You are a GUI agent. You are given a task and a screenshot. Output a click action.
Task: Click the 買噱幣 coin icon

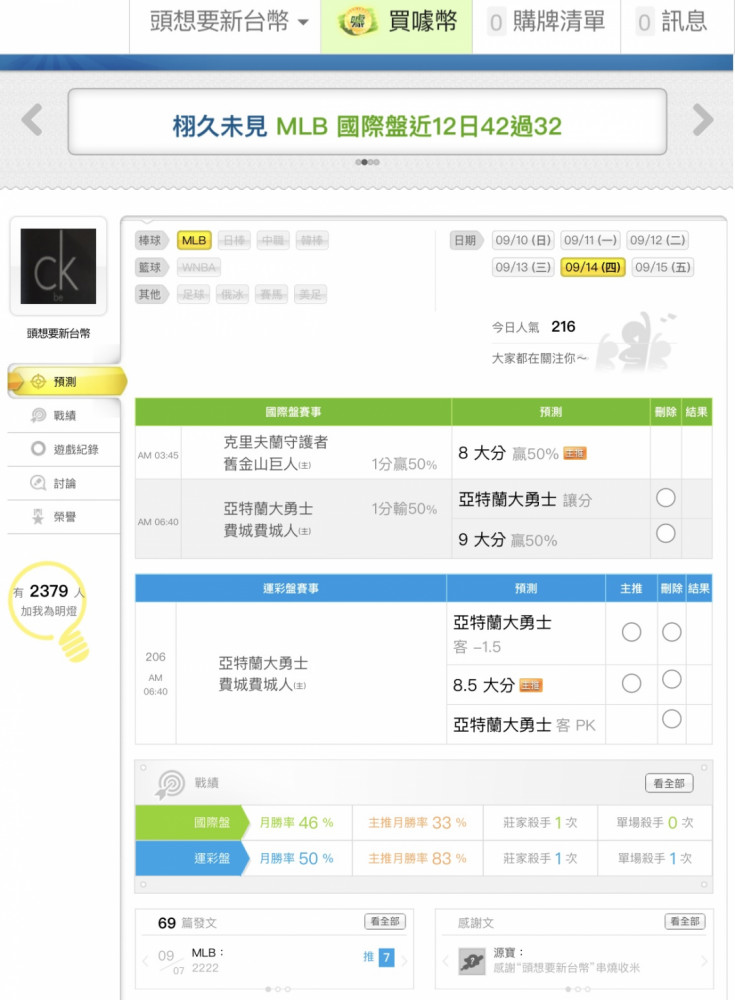[357, 22]
